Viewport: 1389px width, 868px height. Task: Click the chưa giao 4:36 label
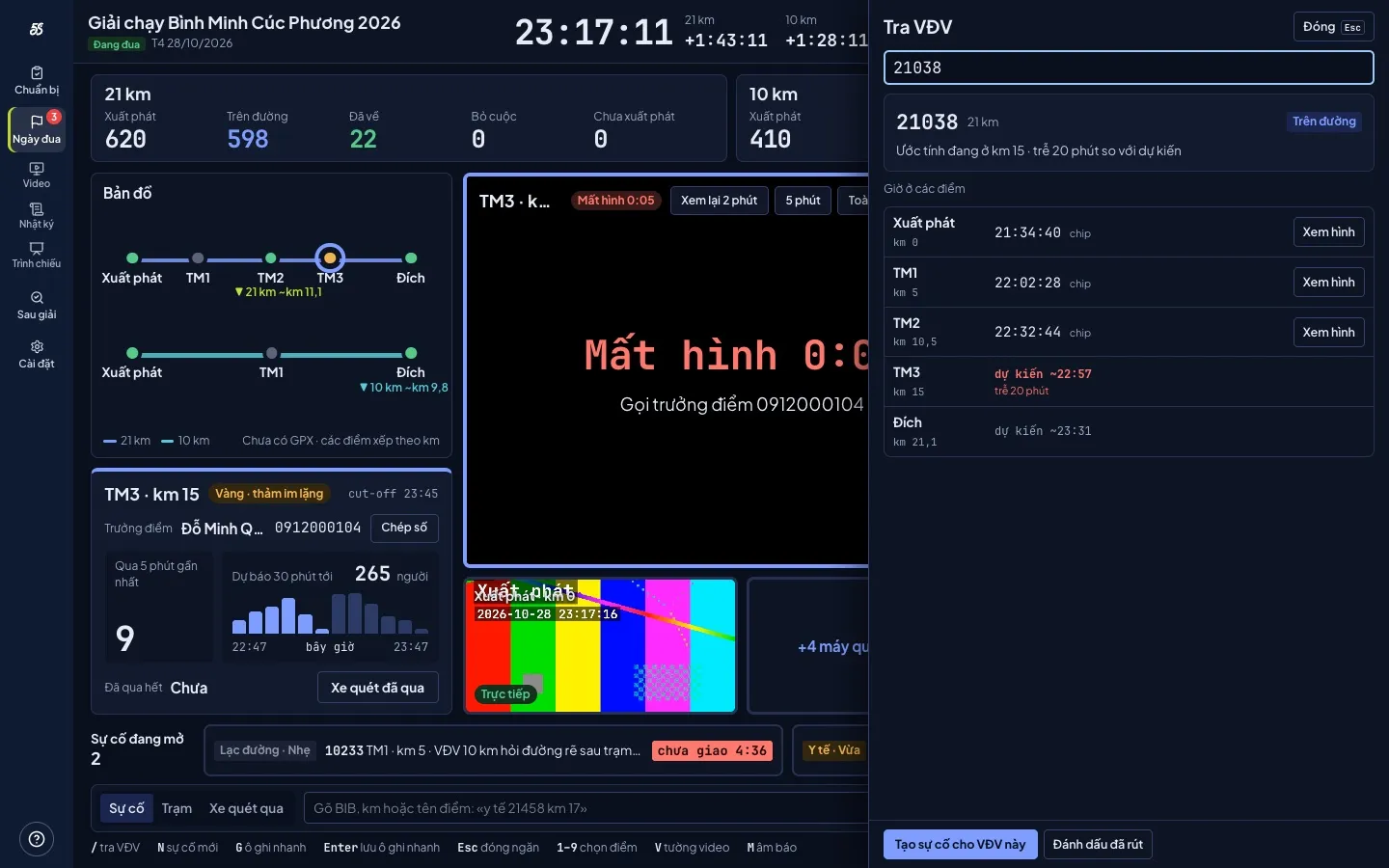click(x=712, y=751)
